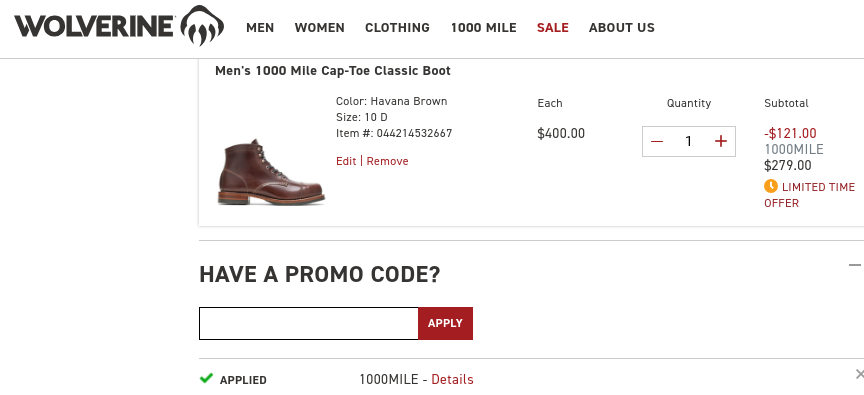Open the About Us menu
The width and height of the screenshot is (864, 395).
(x=622, y=28)
